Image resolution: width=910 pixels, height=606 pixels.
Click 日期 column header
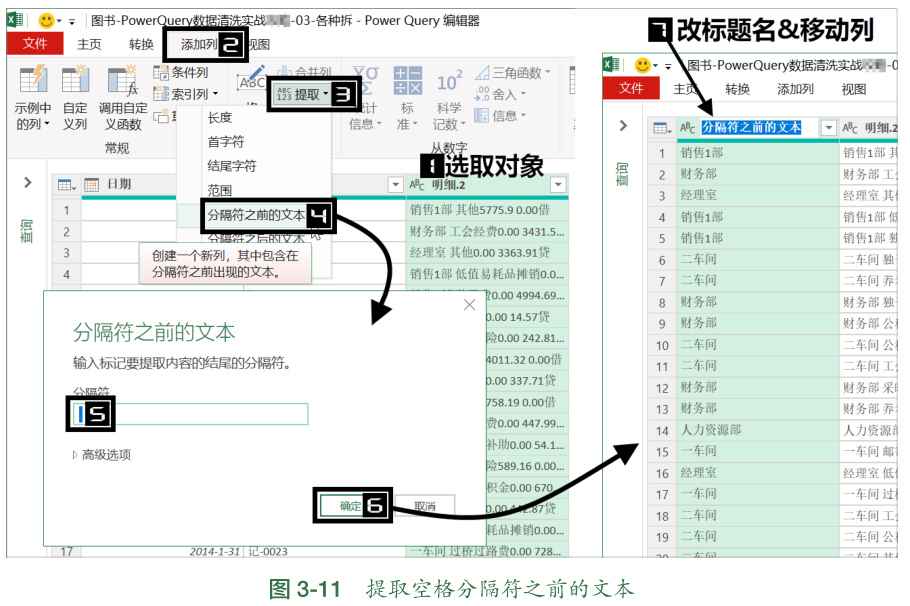pos(119,185)
